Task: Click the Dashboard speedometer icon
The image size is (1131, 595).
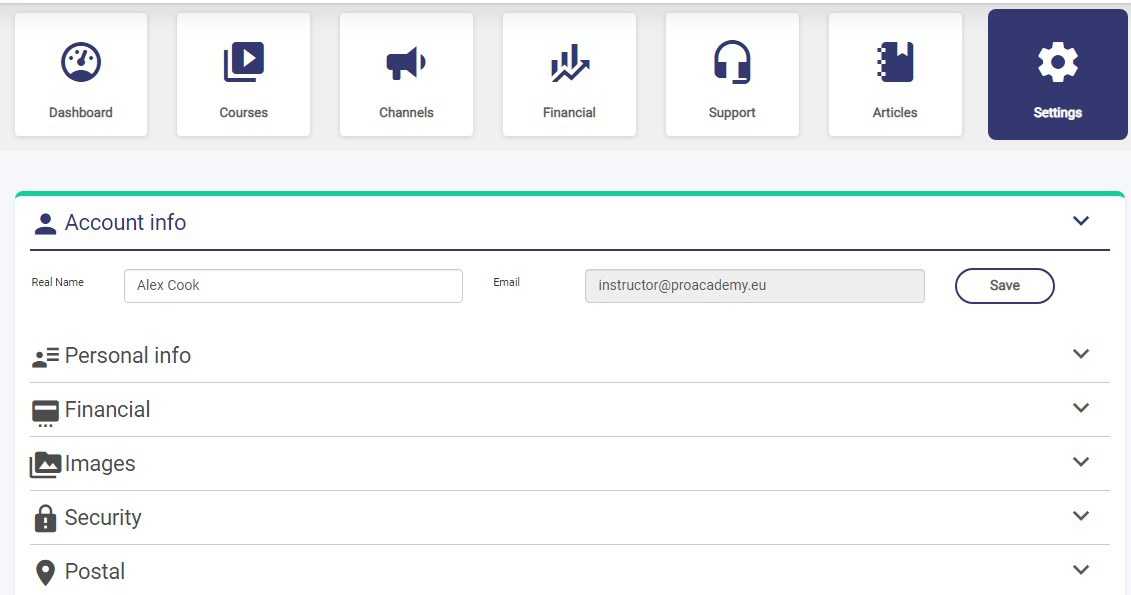Action: click(81, 63)
